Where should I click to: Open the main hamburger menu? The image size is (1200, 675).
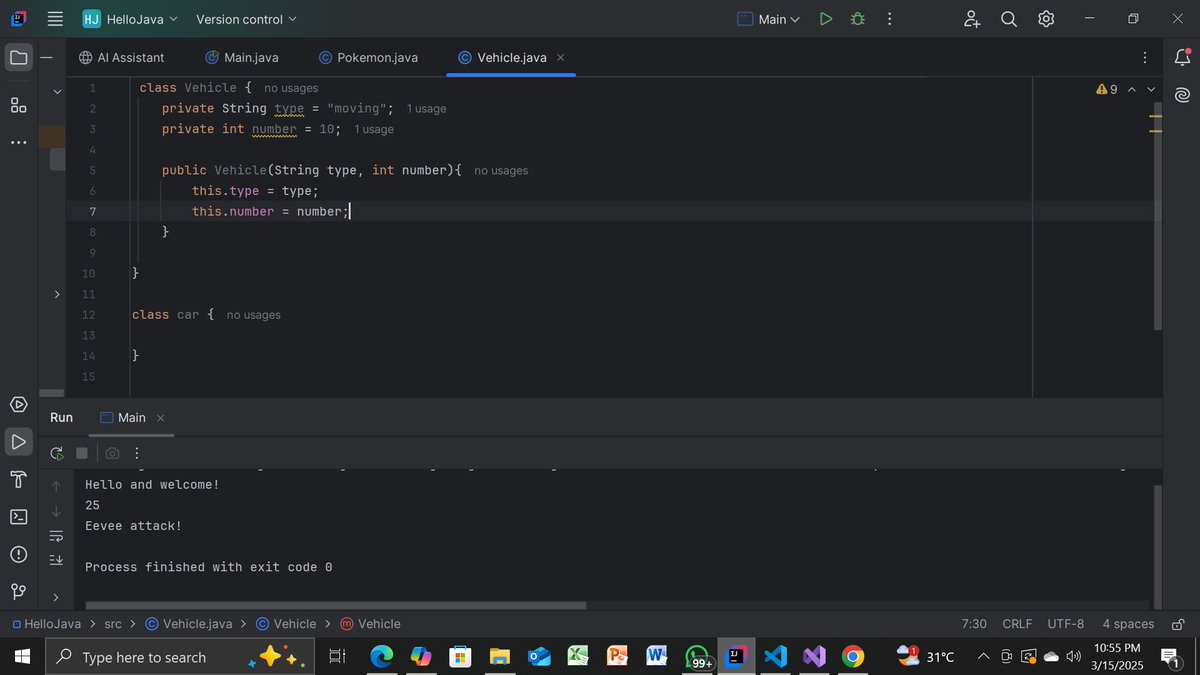pyautogui.click(x=55, y=19)
